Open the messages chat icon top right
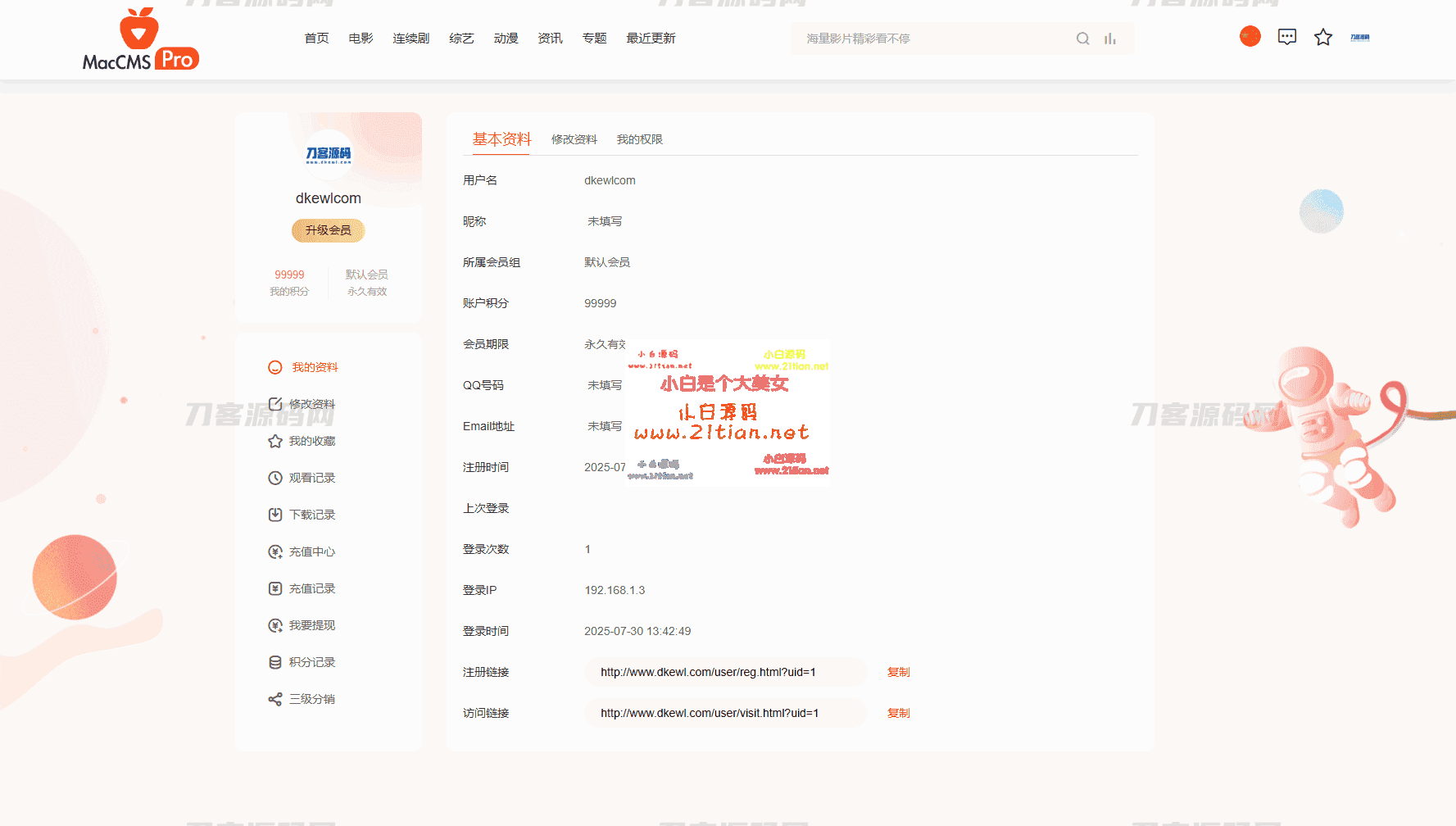 point(1286,36)
